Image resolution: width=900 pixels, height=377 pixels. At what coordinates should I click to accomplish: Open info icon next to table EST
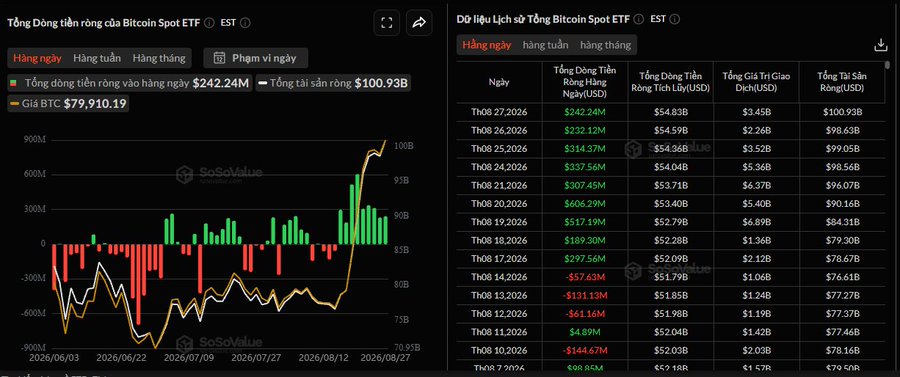coord(674,19)
